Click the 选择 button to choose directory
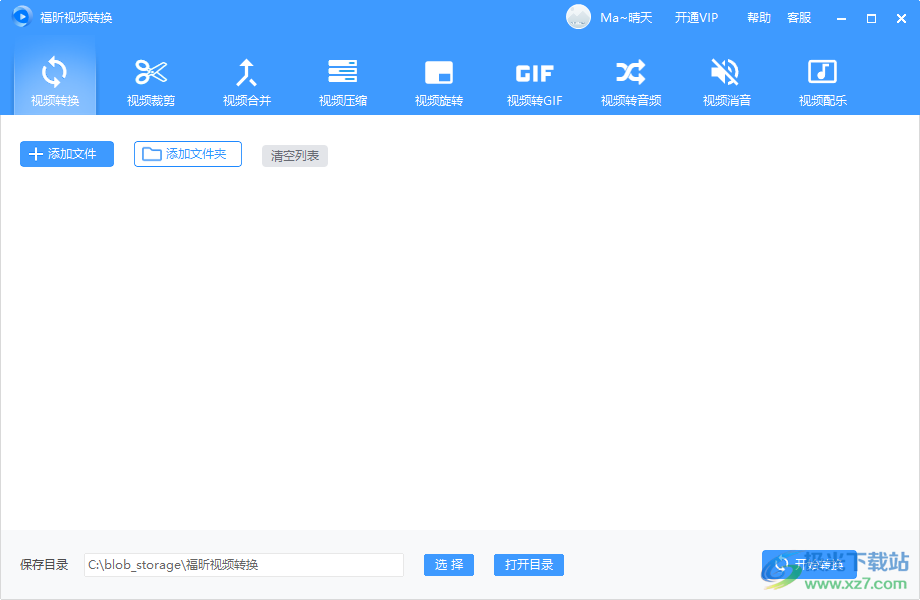Screen dimensions: 920x600 point(449,565)
